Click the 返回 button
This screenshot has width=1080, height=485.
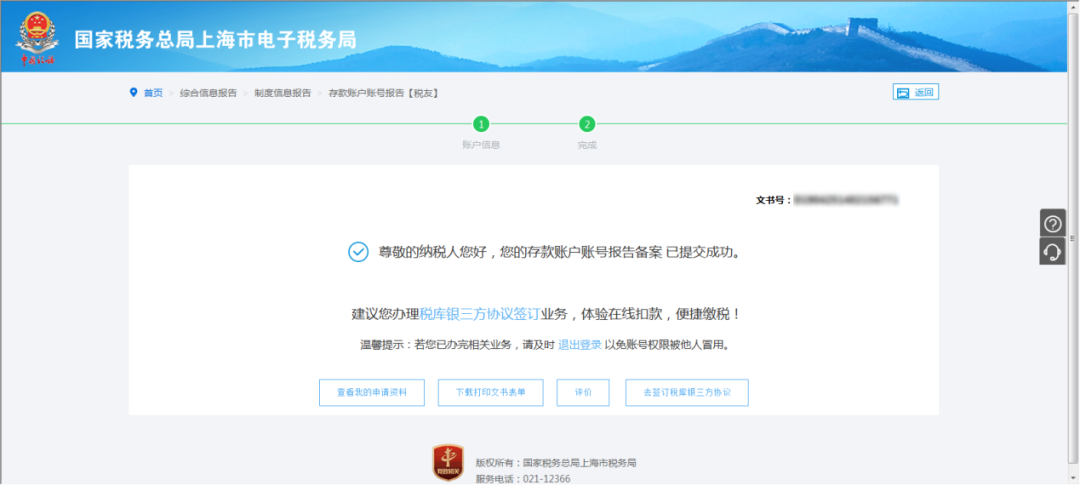[915, 92]
